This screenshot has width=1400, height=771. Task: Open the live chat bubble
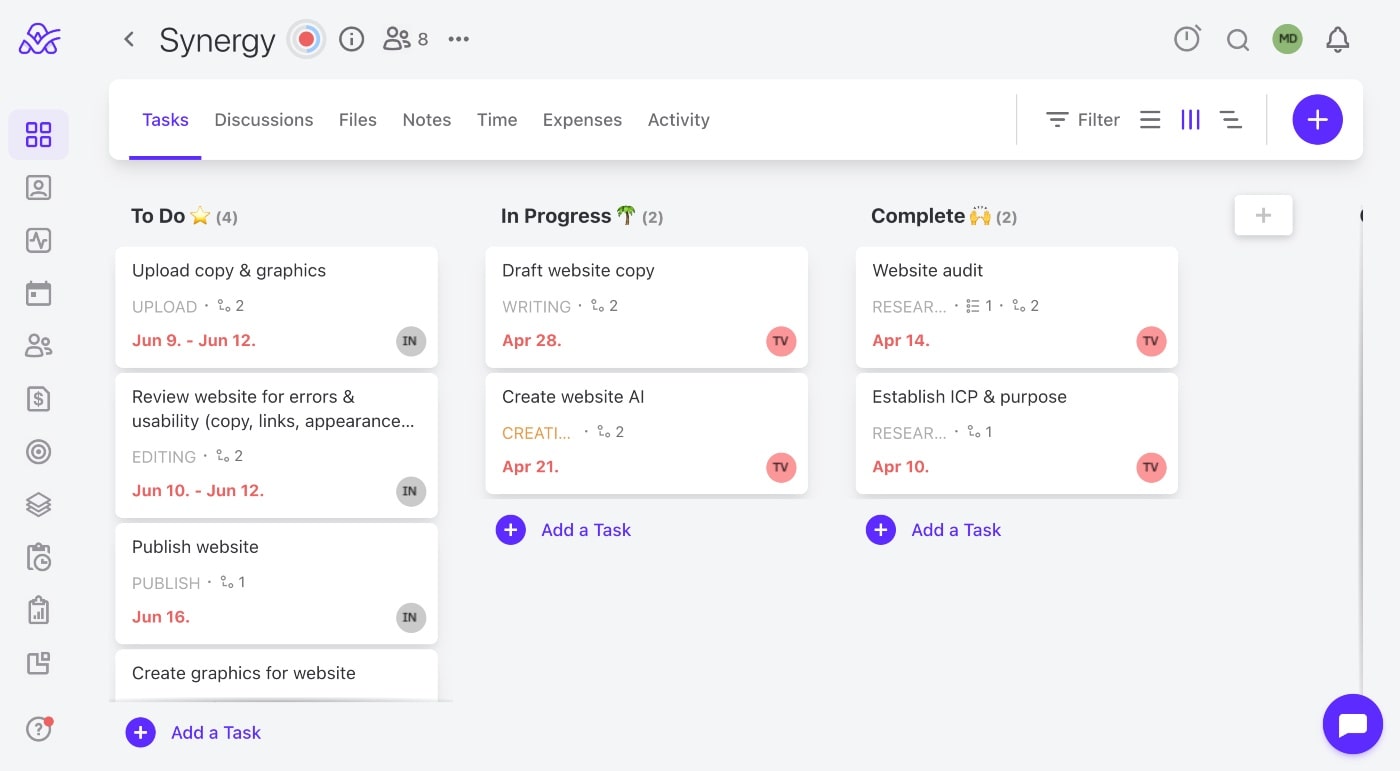[x=1352, y=723]
